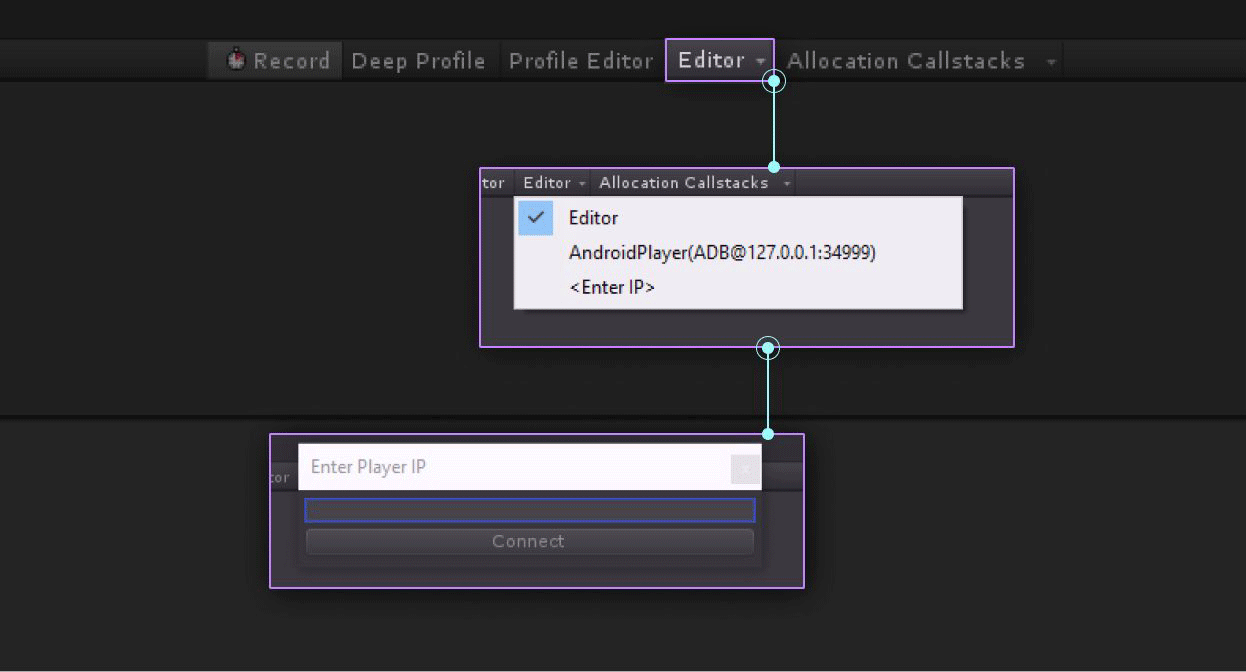Enable Allocation Callstacks in the top toolbar

(x=905, y=61)
